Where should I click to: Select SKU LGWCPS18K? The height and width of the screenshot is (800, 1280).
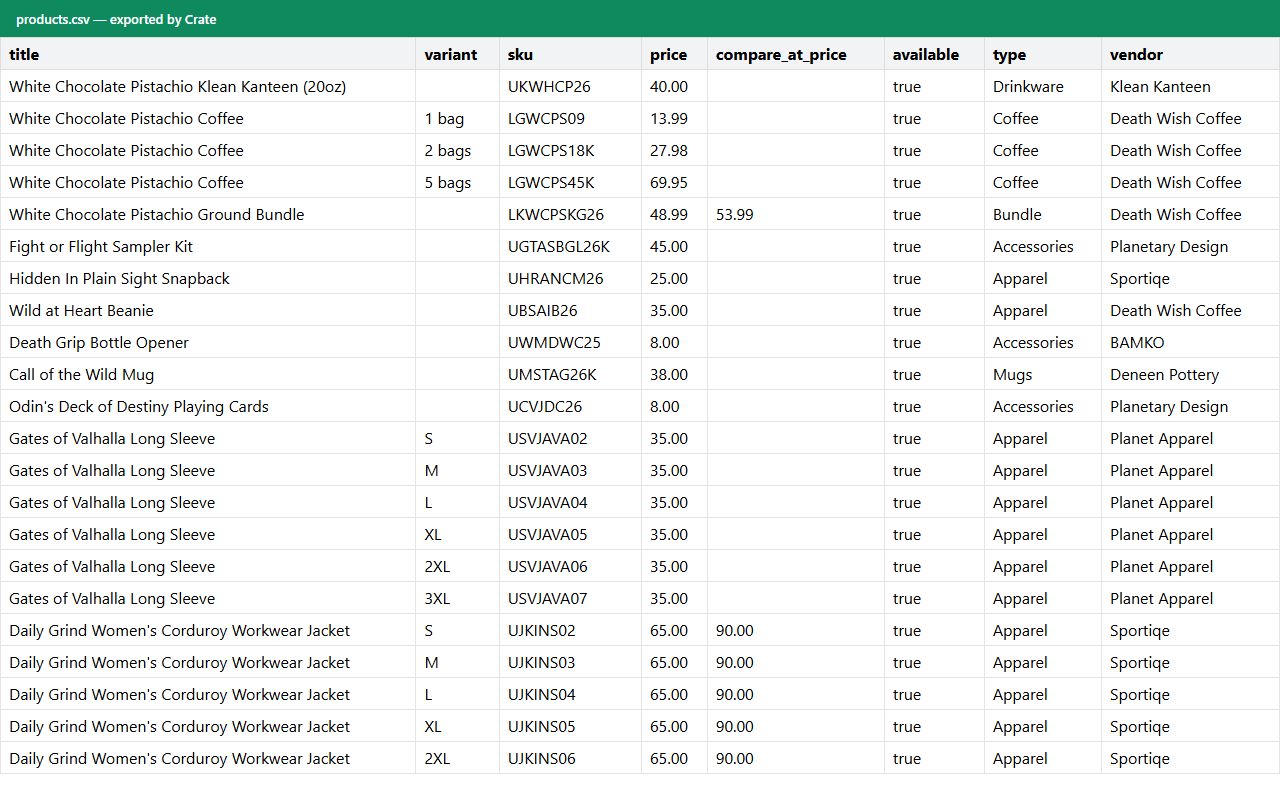[x=570, y=150]
